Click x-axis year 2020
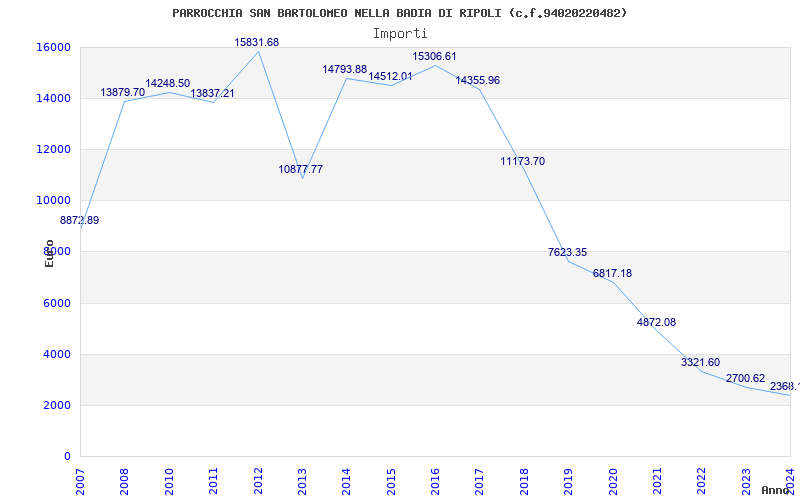The width and height of the screenshot is (800, 500). click(x=613, y=481)
